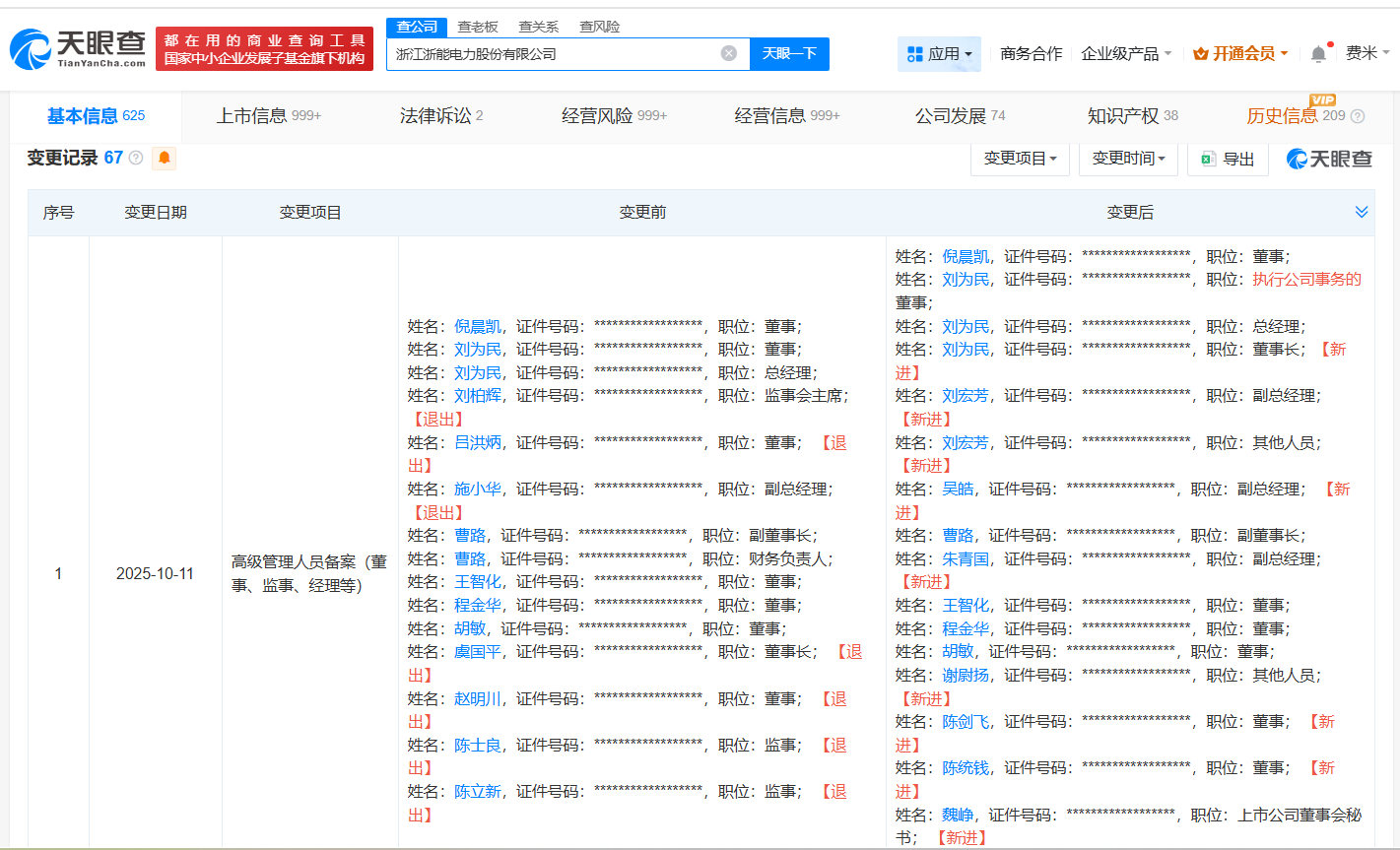Click the 天眼一下 search button
This screenshot has height=850, width=1400.
point(789,54)
